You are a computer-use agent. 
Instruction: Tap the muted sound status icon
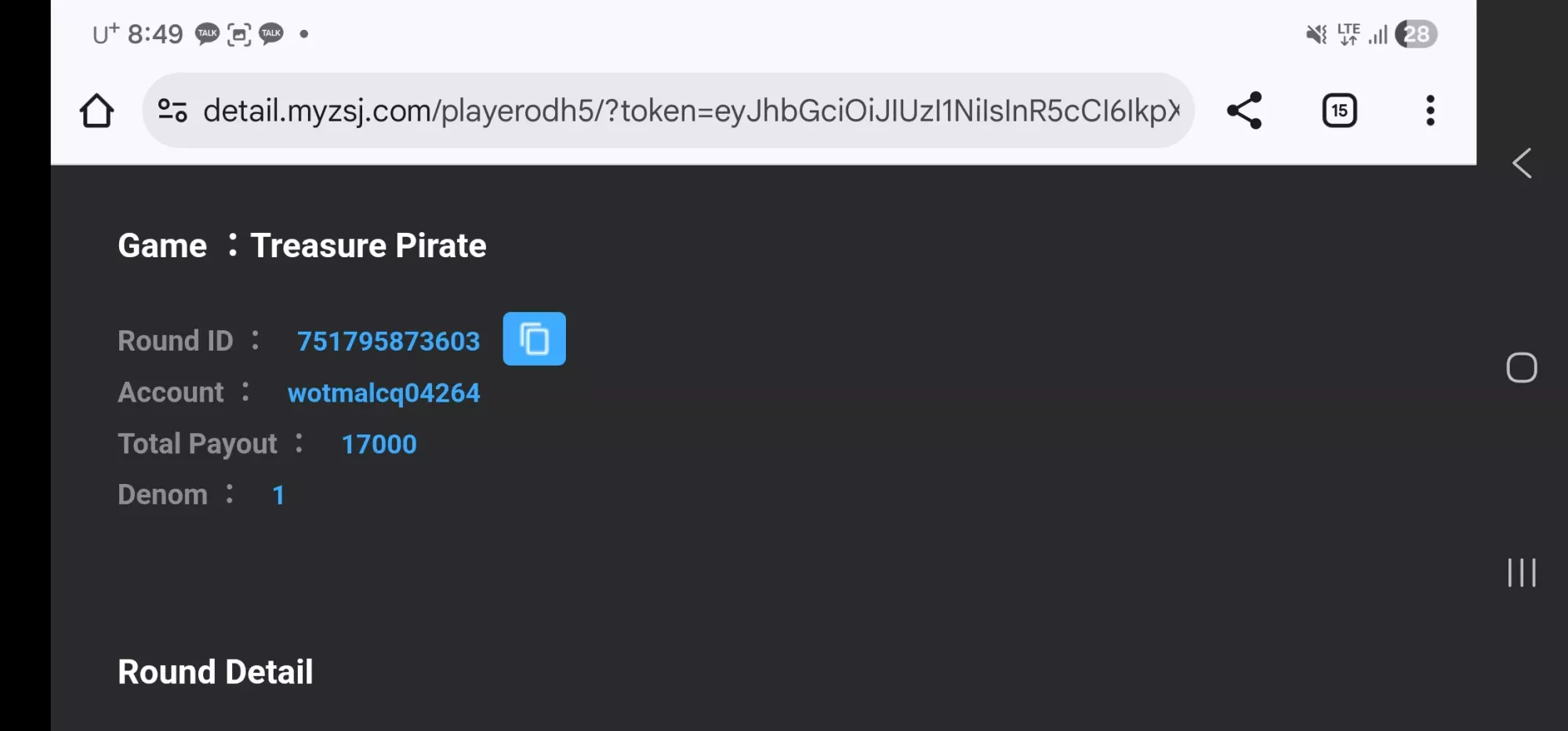[1316, 34]
